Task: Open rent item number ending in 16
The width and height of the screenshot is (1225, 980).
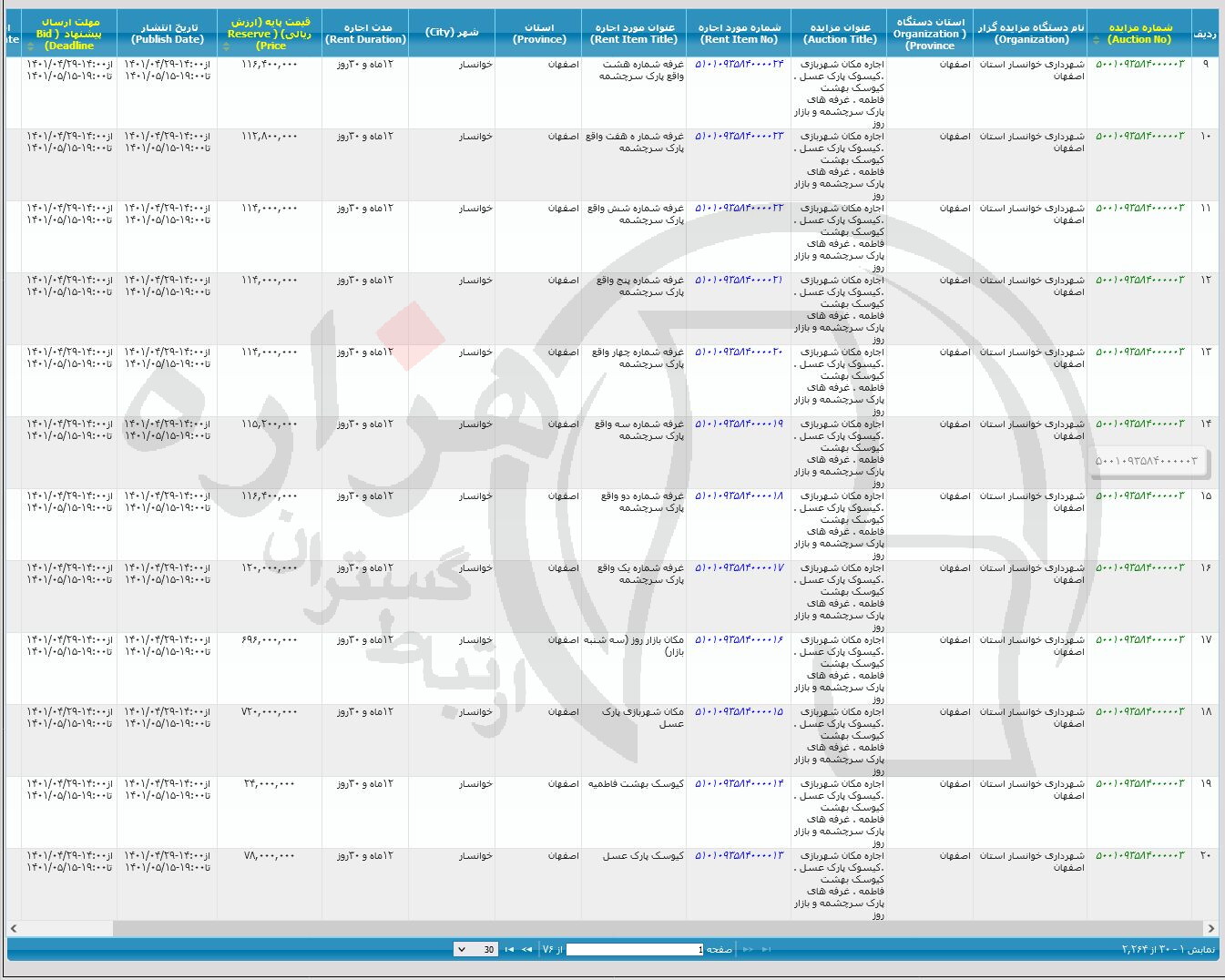Action: (739, 640)
